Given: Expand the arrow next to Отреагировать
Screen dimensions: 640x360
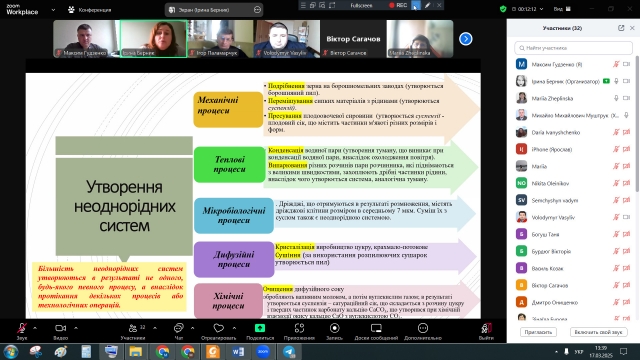Looking at the screenshot, I should pyautogui.click(x=234, y=328).
